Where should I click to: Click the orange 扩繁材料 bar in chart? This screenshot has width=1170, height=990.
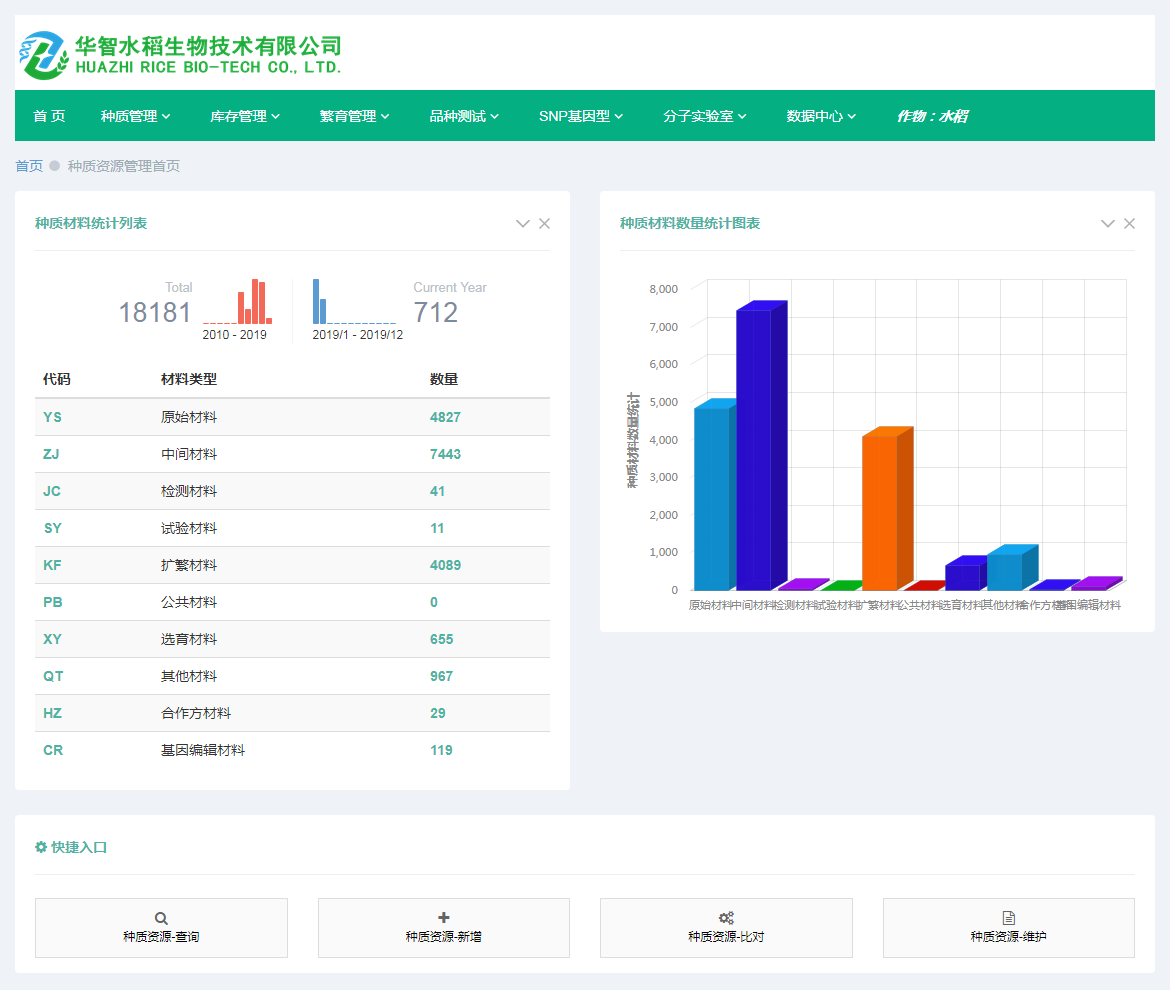pos(880,512)
